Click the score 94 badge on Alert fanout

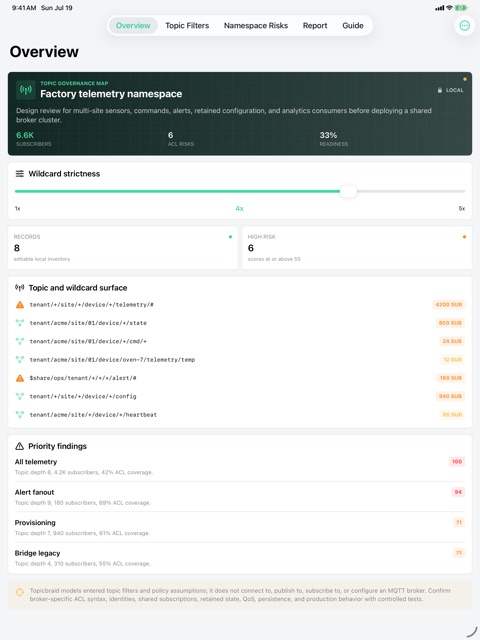tap(458, 492)
